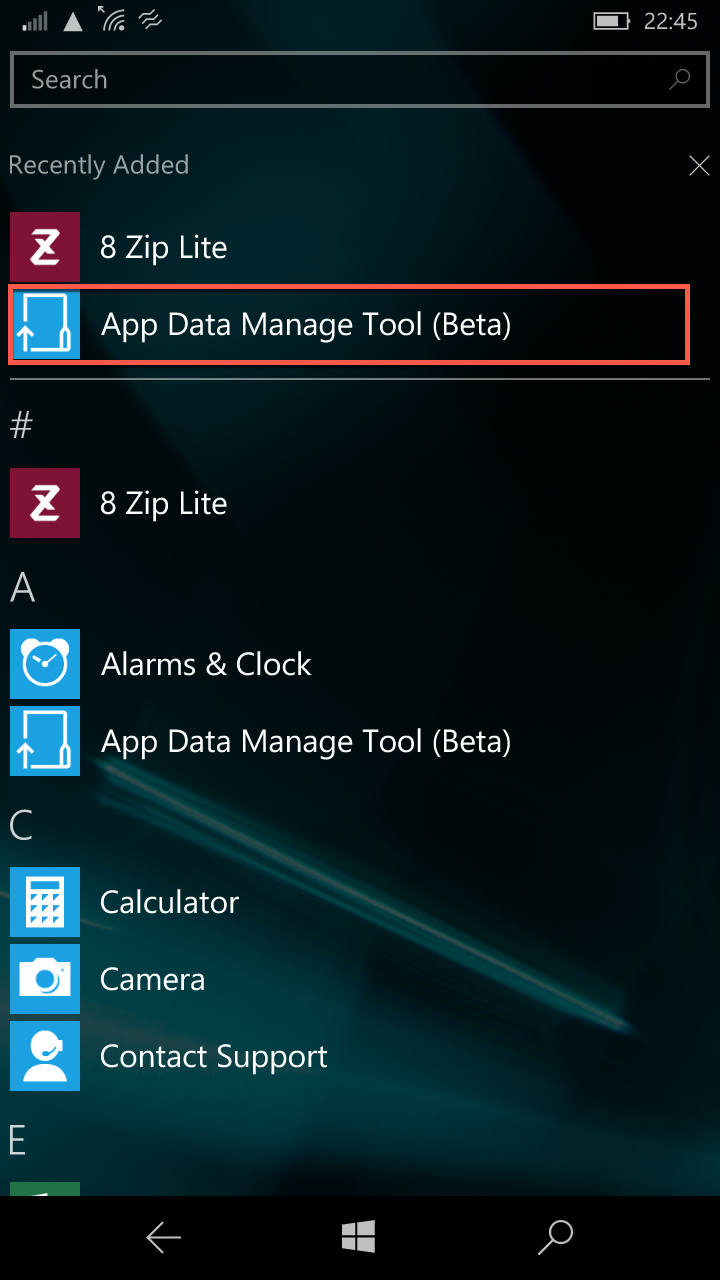Viewport: 720px width, 1280px height.
Task: Tap the Windows Start button
Action: click(x=358, y=1238)
